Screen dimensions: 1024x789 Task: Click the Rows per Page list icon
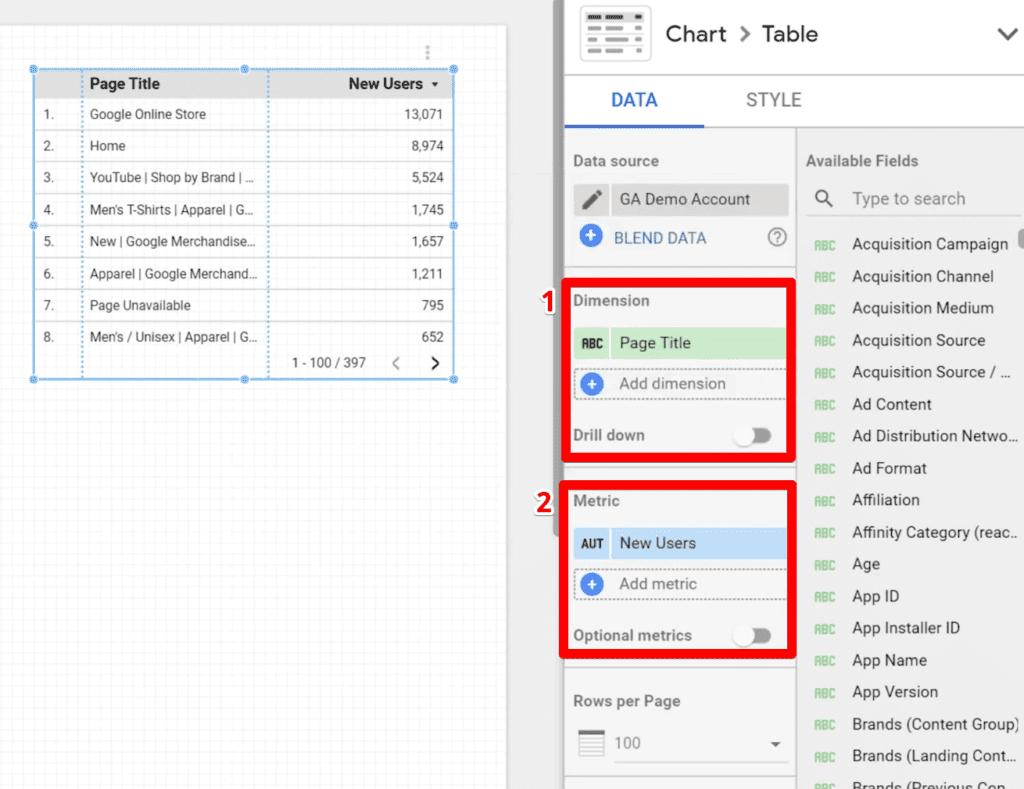tap(590, 742)
